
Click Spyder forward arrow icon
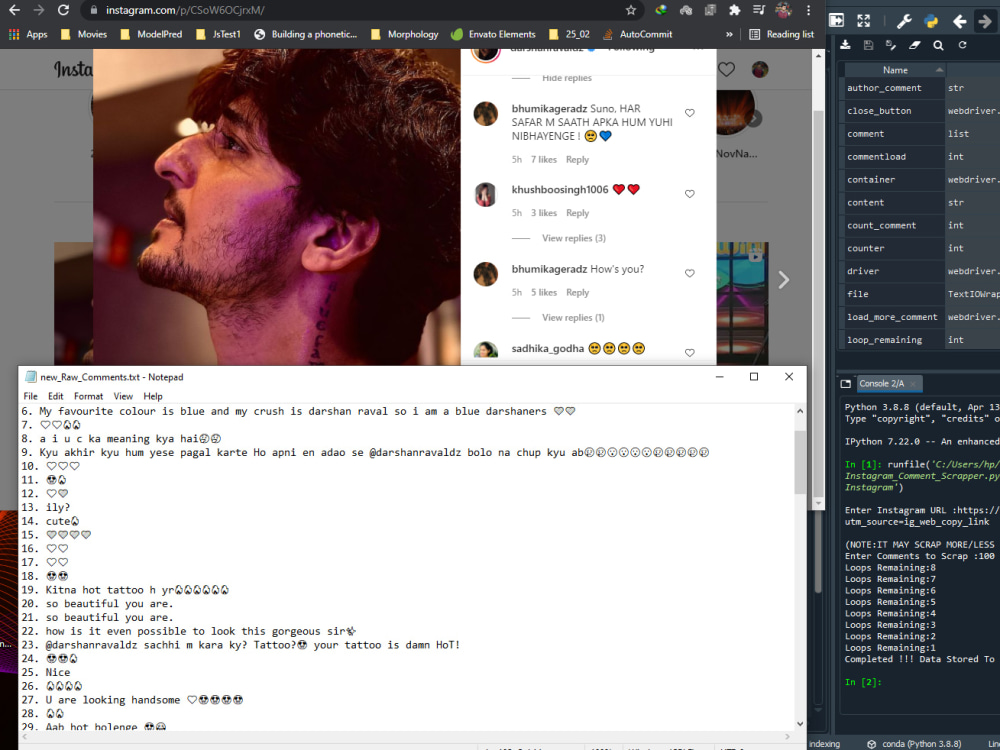click(x=985, y=22)
